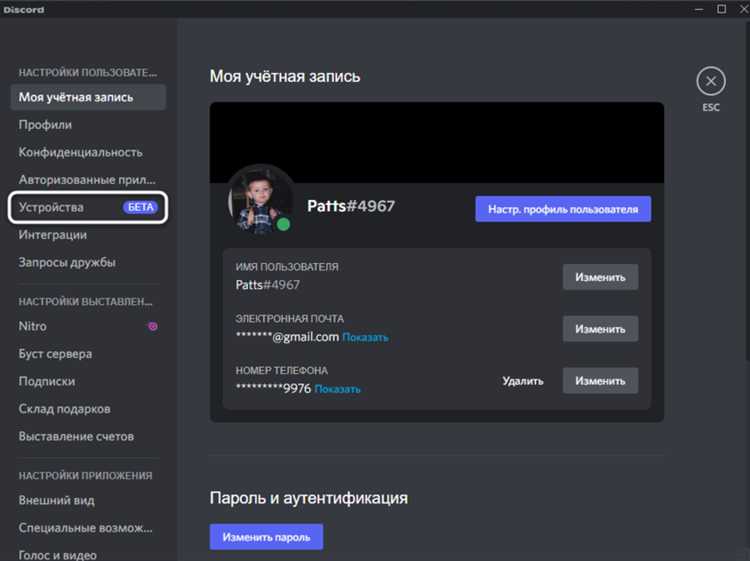Click the Patts#4967 name beside avatar

click(x=351, y=206)
